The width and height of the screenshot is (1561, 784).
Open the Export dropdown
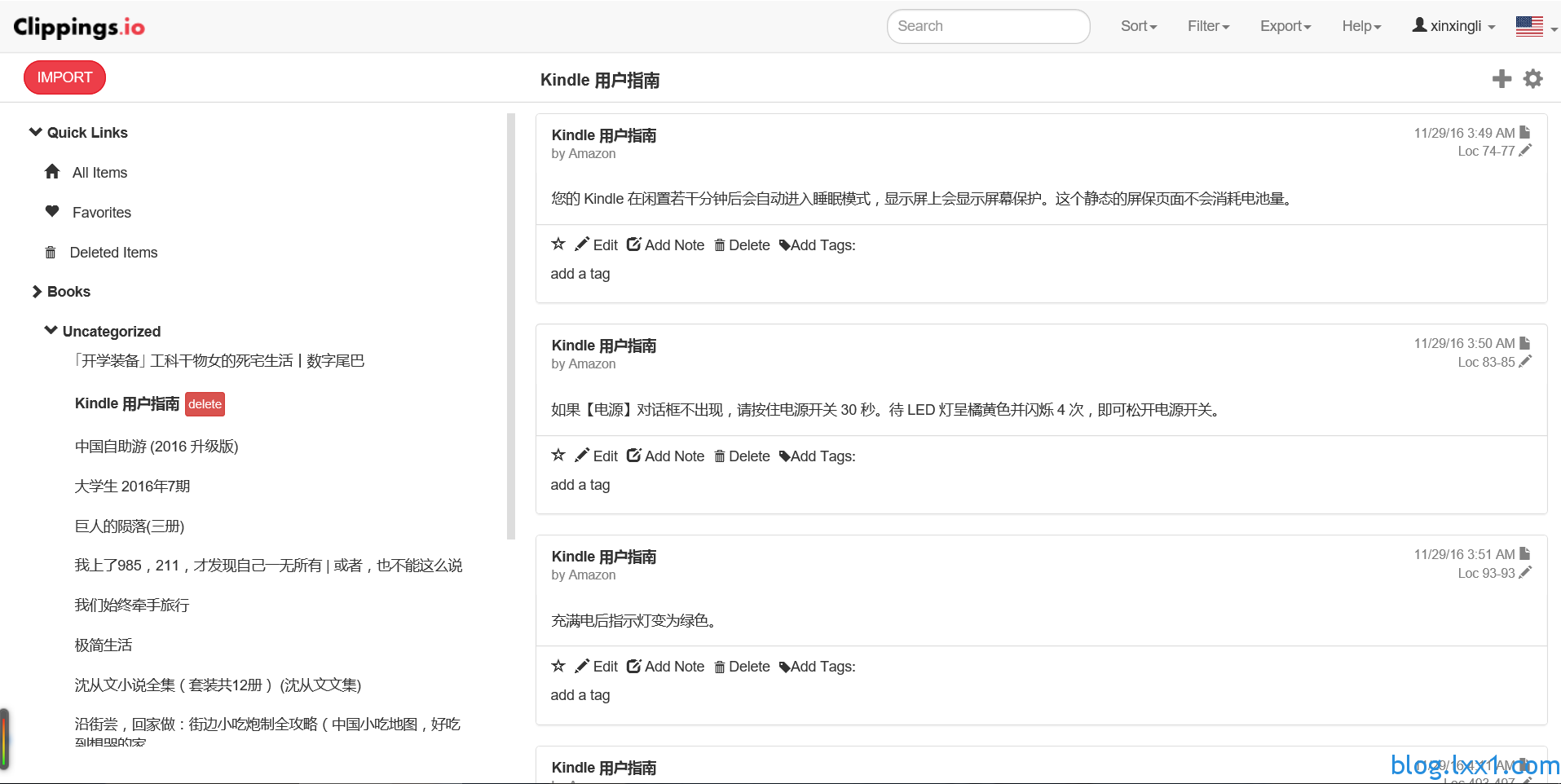click(1285, 26)
